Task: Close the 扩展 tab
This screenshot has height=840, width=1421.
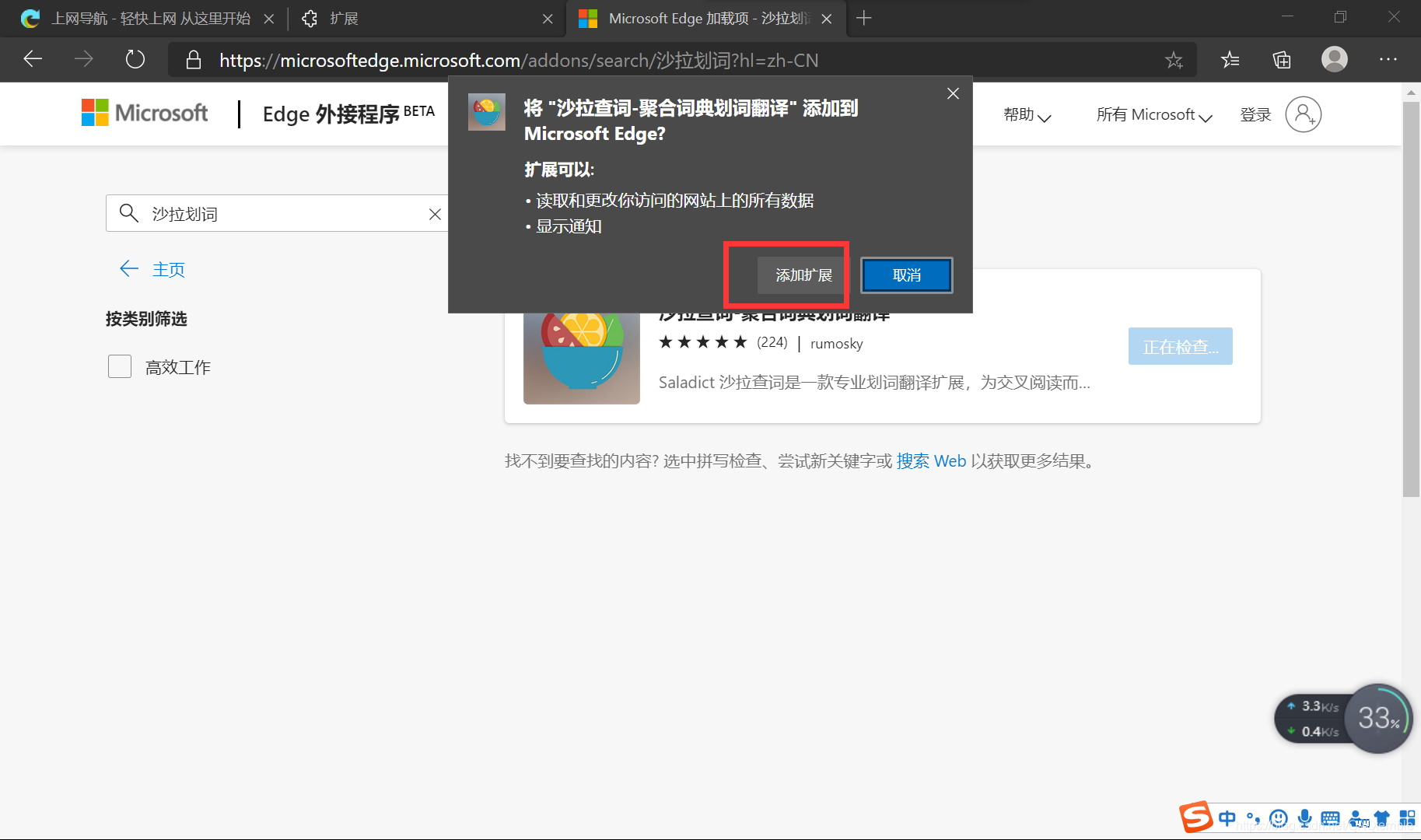Action: click(x=548, y=19)
